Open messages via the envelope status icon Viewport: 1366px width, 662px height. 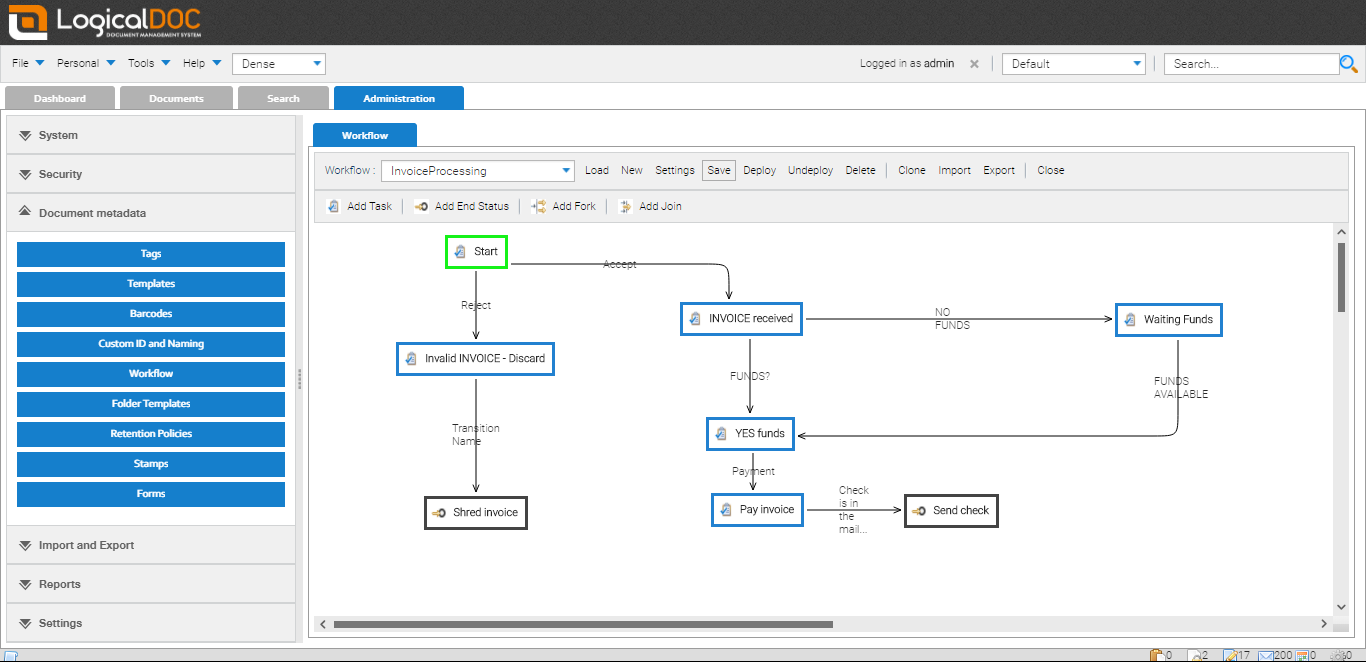(1267, 655)
